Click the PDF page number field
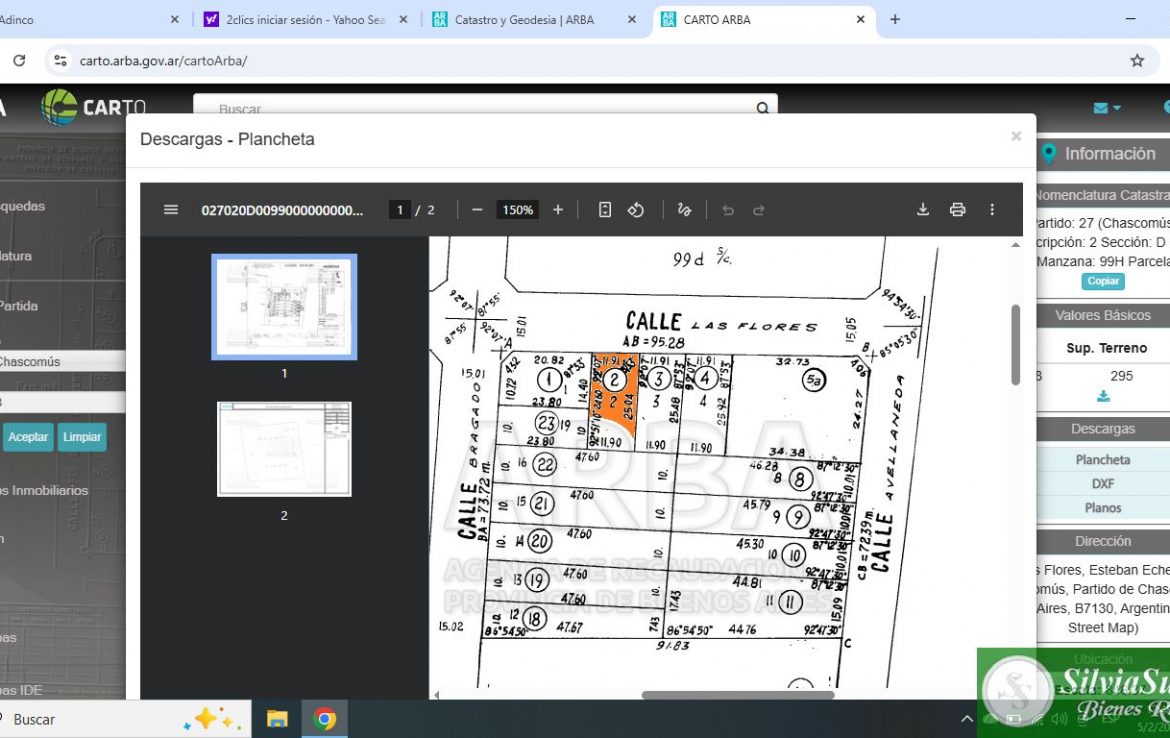 [x=400, y=210]
